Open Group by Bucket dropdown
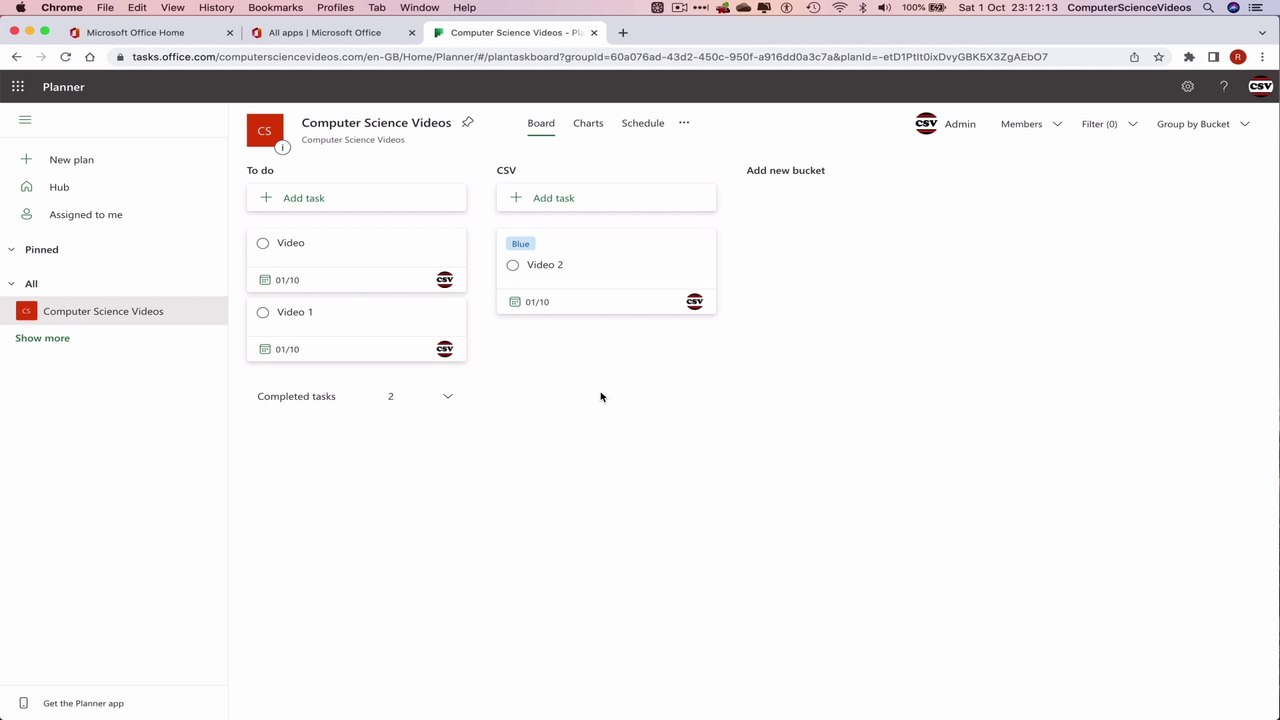Image resolution: width=1280 pixels, height=720 pixels. (1203, 124)
